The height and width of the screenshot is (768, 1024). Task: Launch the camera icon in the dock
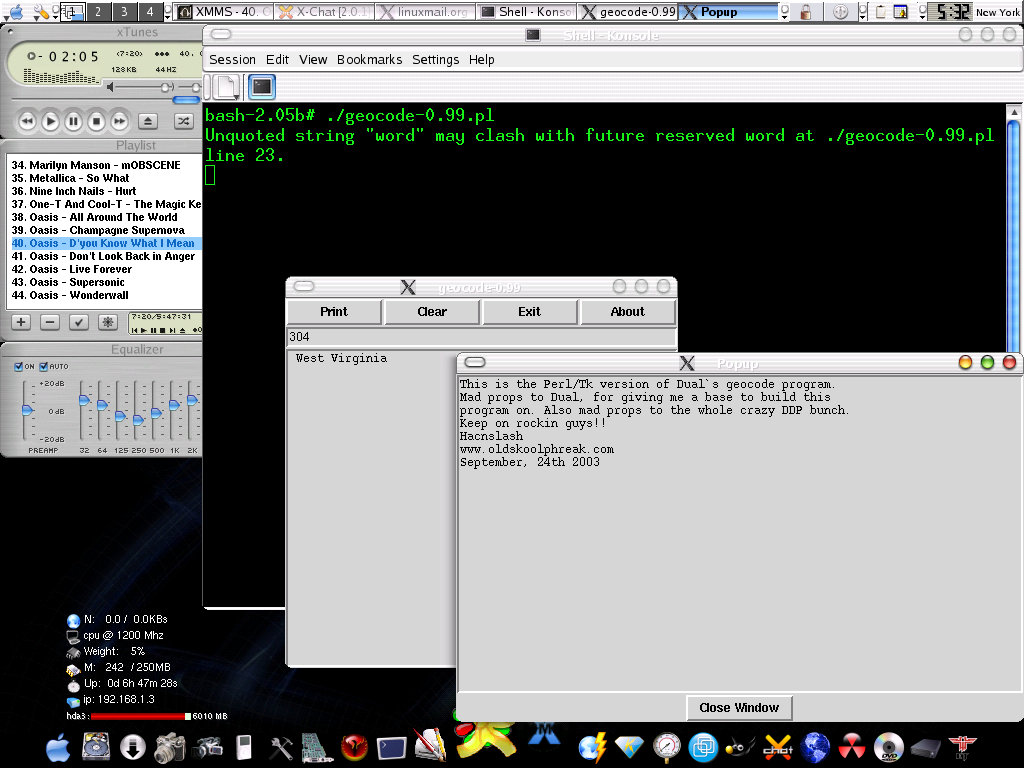click(x=170, y=747)
